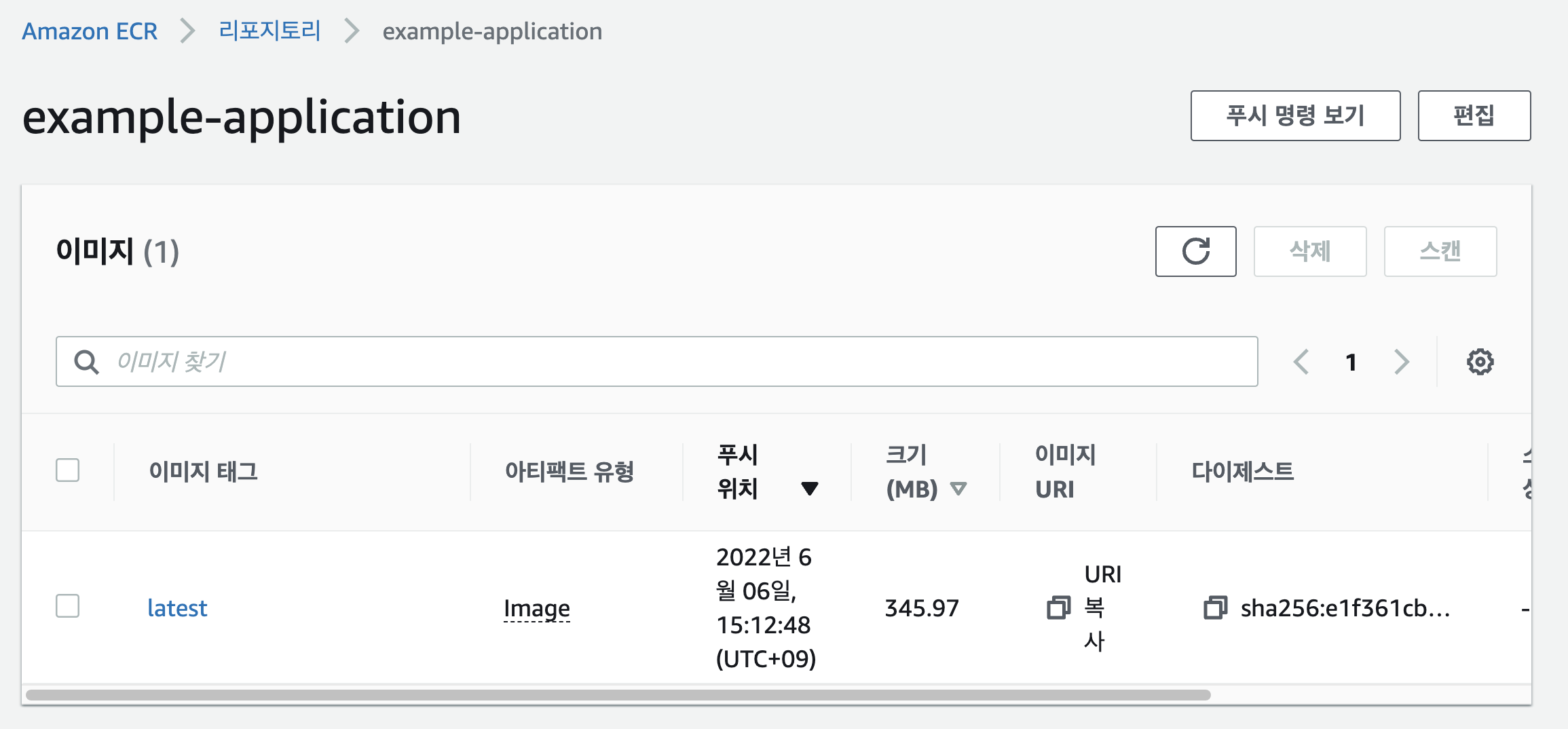Click the 345.97 size value
This screenshot has height=729, width=1568.
(x=921, y=608)
